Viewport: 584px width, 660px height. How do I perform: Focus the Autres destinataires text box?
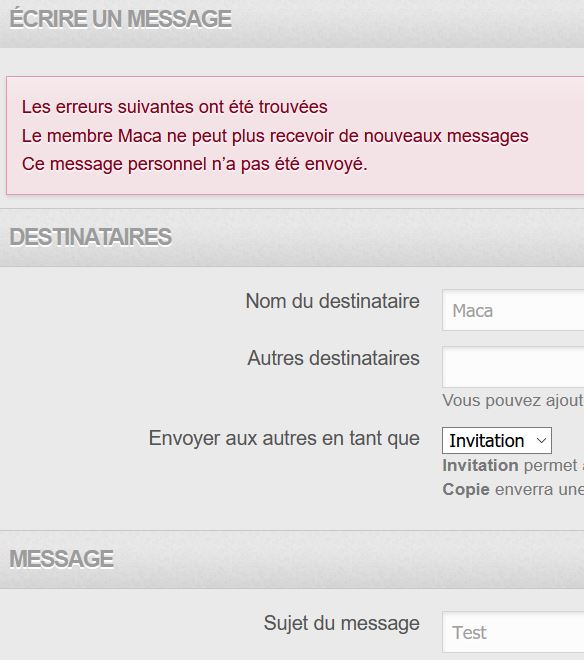[513, 367]
